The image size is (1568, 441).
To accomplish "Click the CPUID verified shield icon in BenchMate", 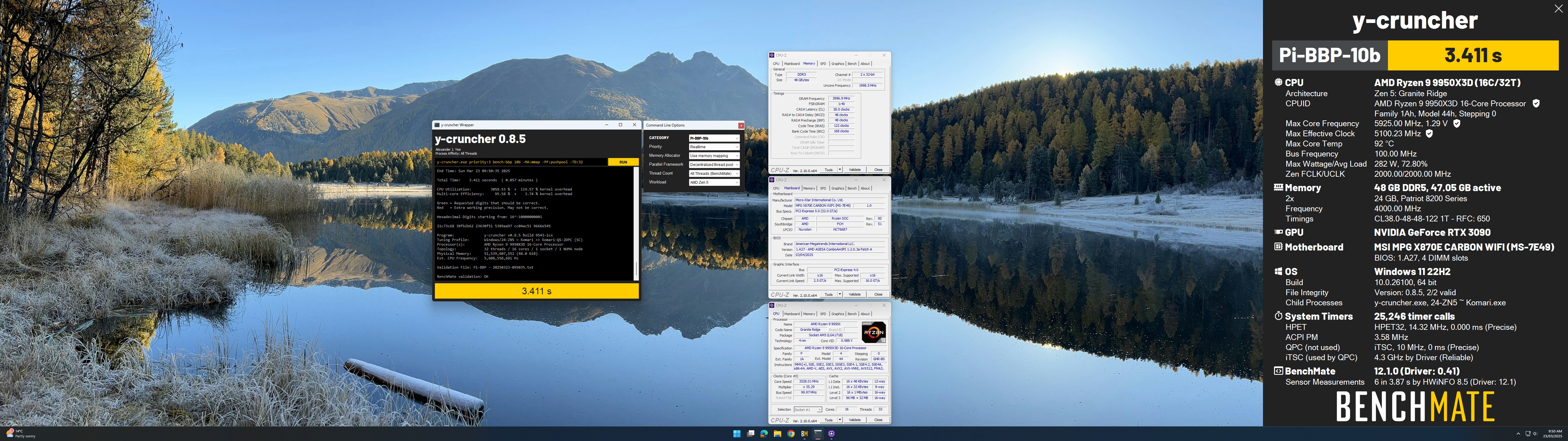I will point(1536,104).
